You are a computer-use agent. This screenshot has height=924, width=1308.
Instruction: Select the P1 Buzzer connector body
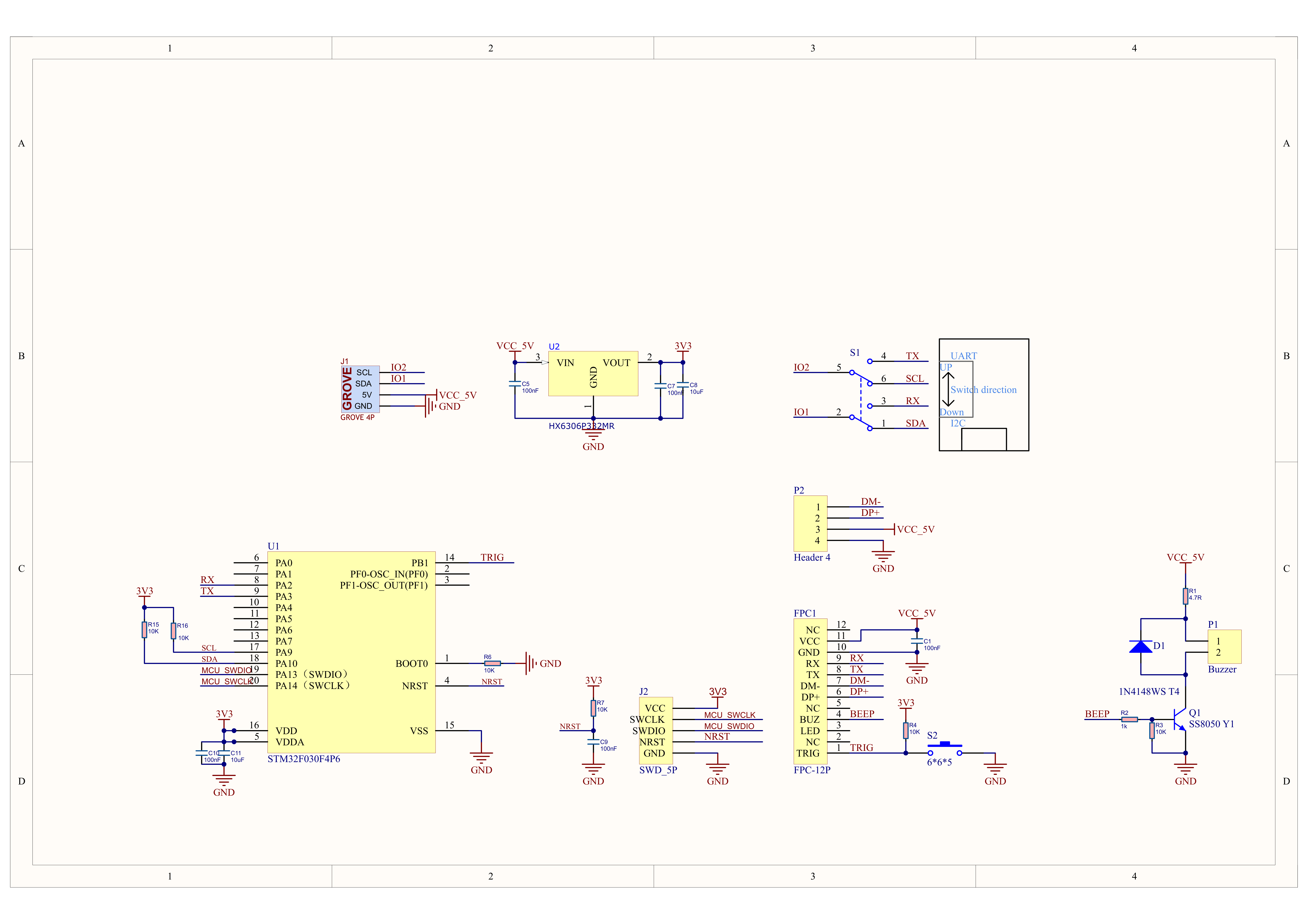click(1224, 646)
